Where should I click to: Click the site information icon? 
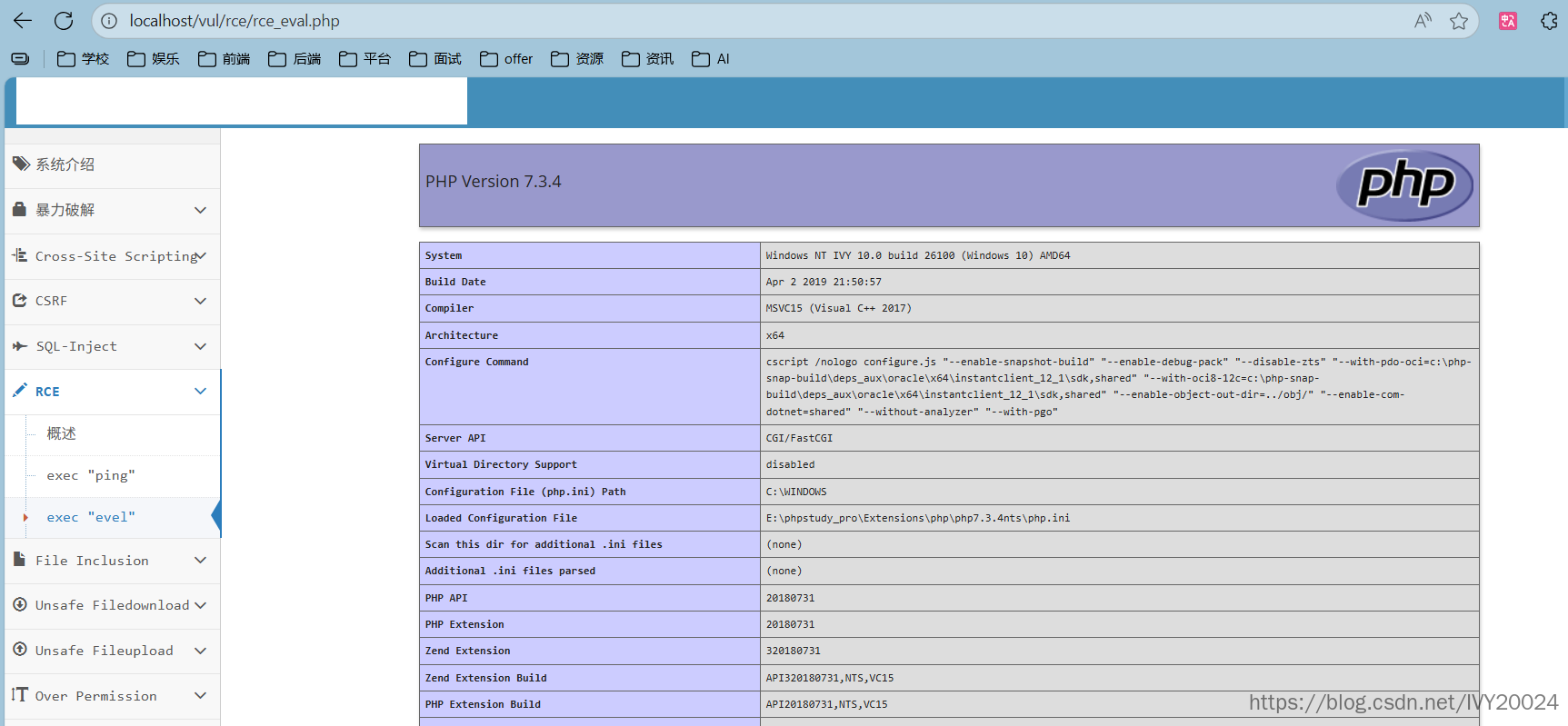click(109, 21)
